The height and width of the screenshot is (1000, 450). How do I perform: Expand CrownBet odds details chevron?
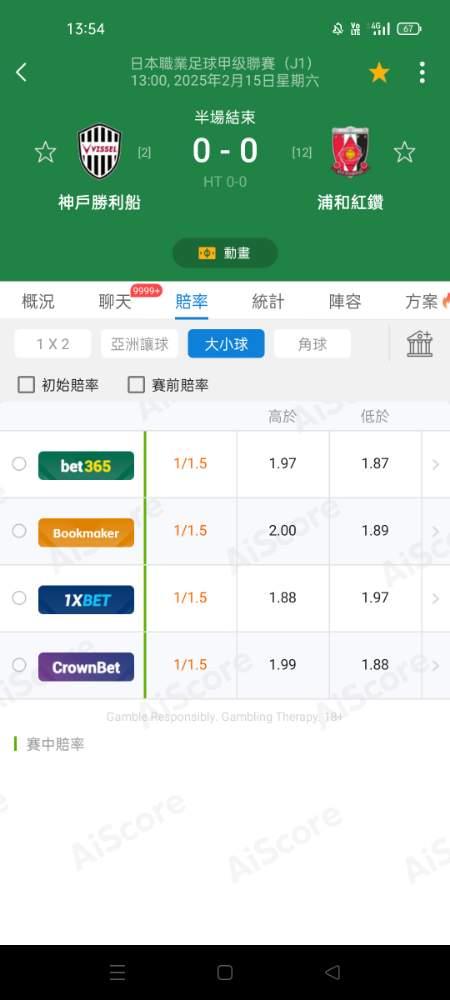coord(436,665)
